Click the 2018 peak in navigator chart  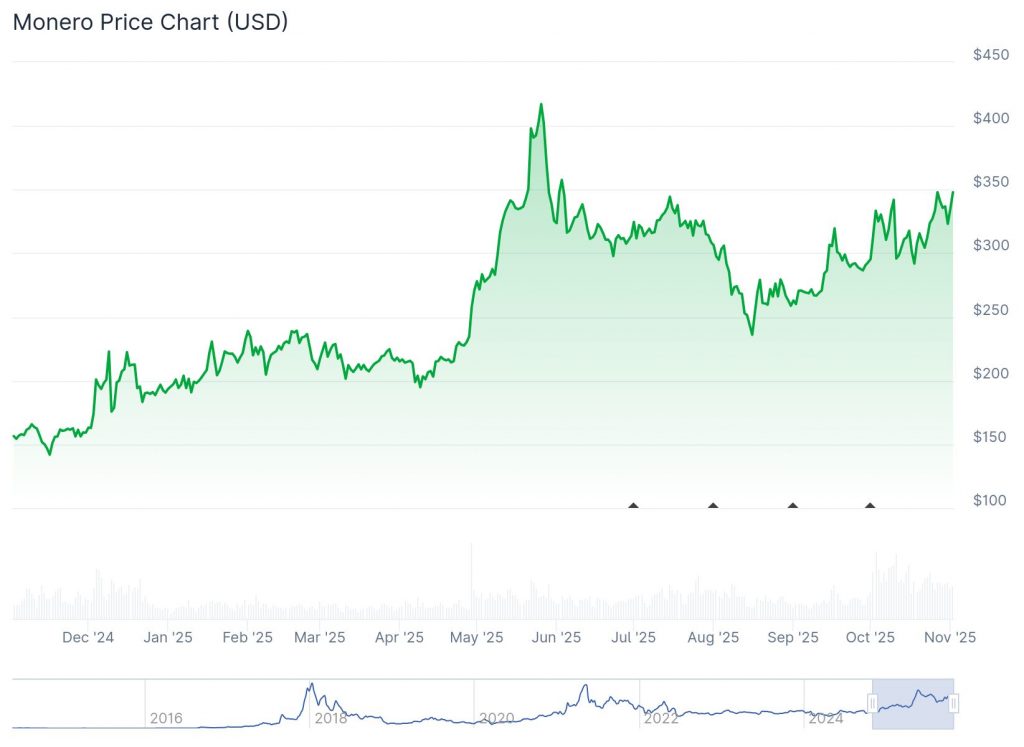[x=311, y=686]
